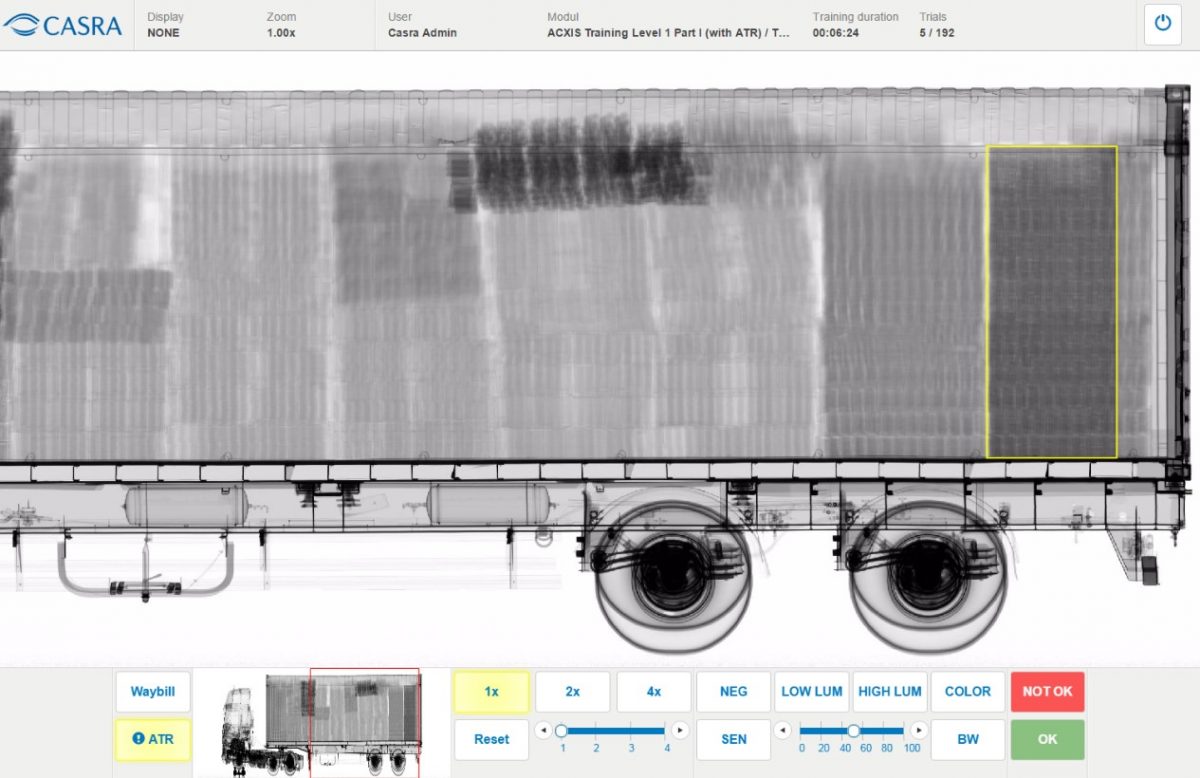Mark the cargo as NOT OK
The width and height of the screenshot is (1200, 778).
click(1047, 692)
